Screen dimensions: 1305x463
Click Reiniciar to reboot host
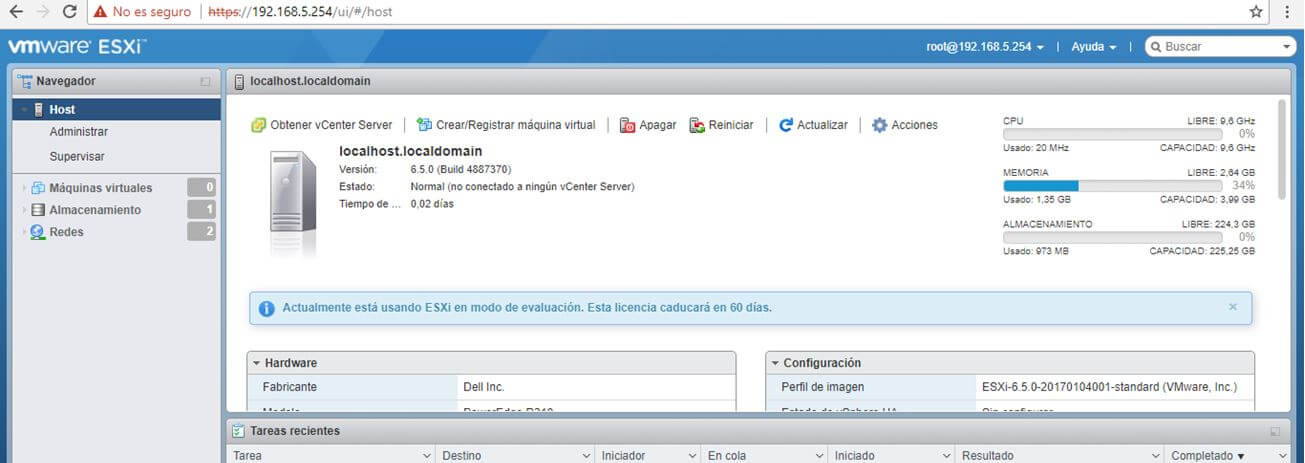click(x=721, y=125)
